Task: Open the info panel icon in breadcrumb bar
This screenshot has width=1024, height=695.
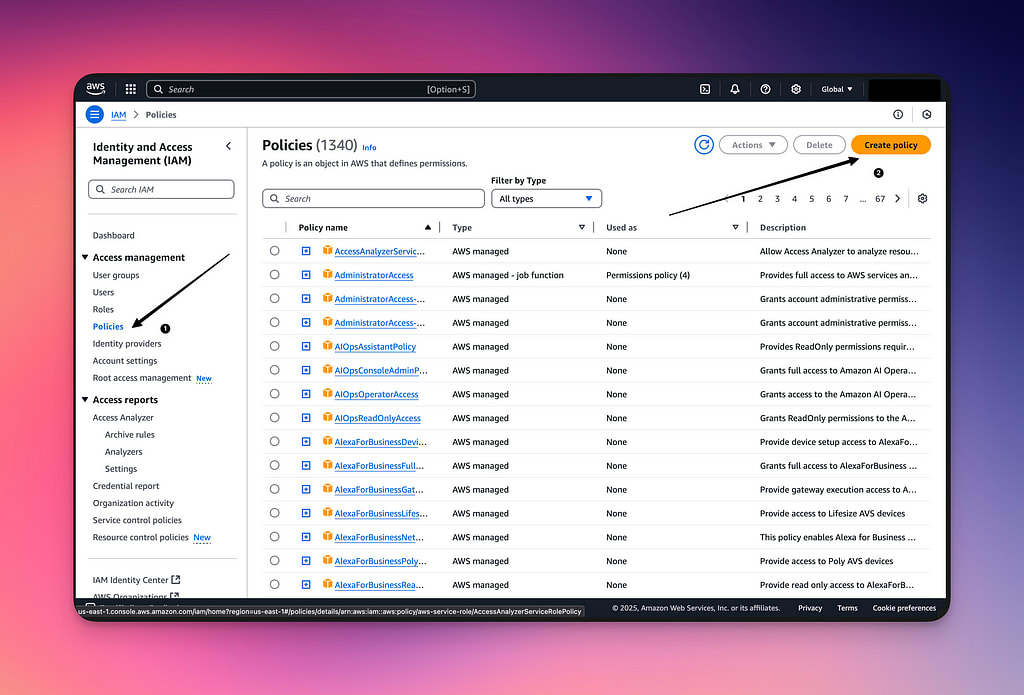Action: coord(898,114)
